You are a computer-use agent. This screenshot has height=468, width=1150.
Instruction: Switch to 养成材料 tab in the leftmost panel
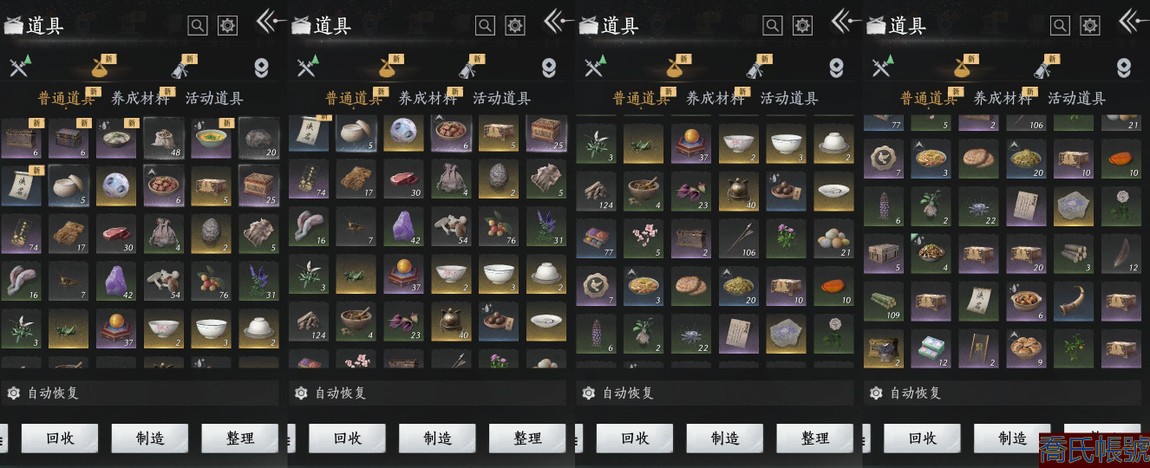[139, 98]
